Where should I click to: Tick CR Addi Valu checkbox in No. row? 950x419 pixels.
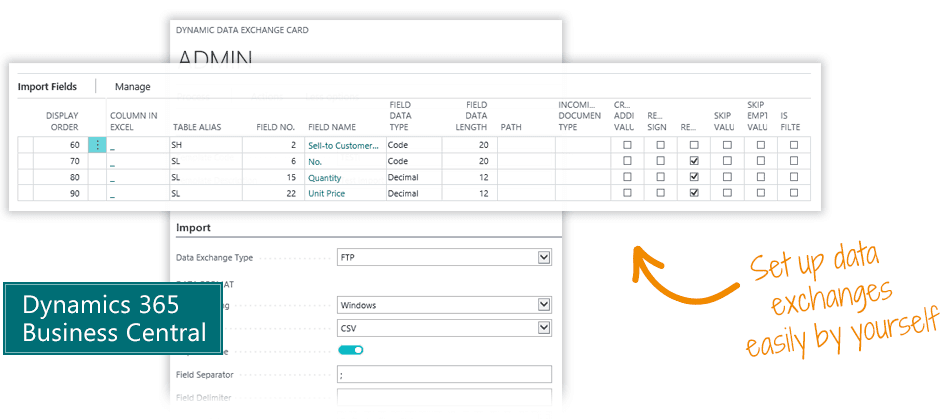tap(628, 161)
